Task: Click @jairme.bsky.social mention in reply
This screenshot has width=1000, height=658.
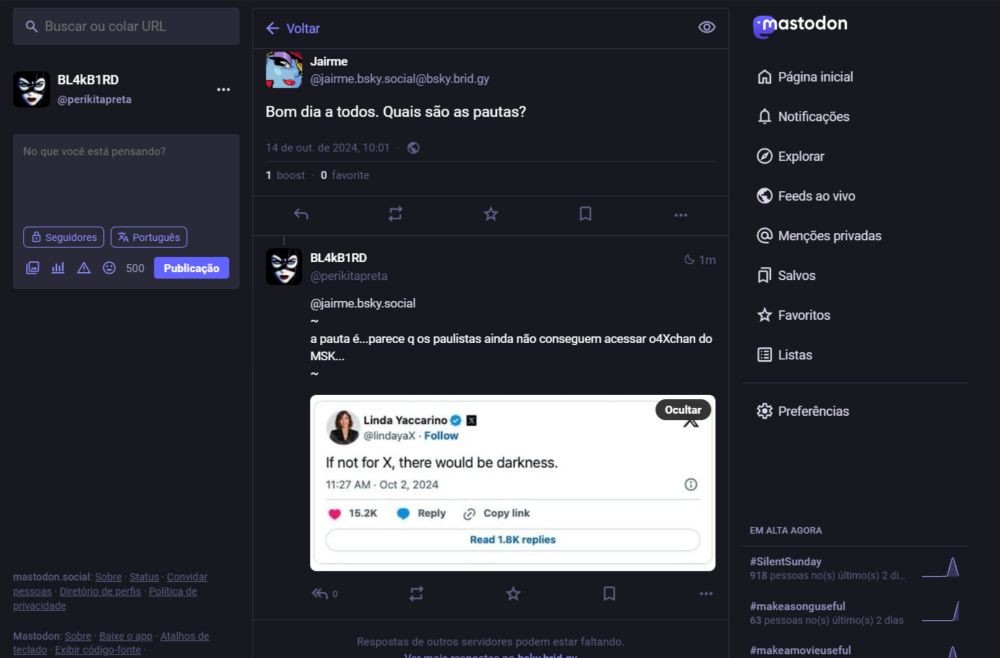Action: (x=363, y=303)
